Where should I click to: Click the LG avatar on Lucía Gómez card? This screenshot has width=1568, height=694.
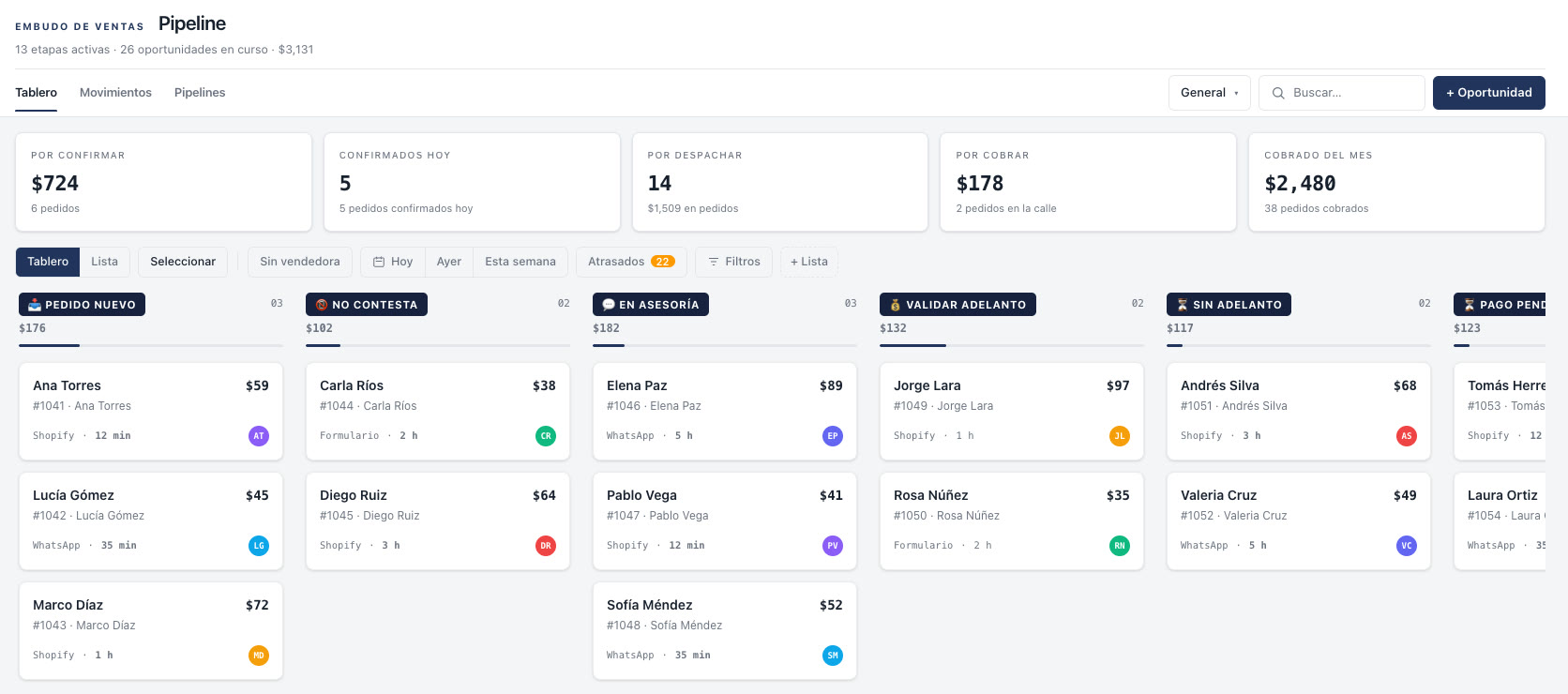coord(259,545)
